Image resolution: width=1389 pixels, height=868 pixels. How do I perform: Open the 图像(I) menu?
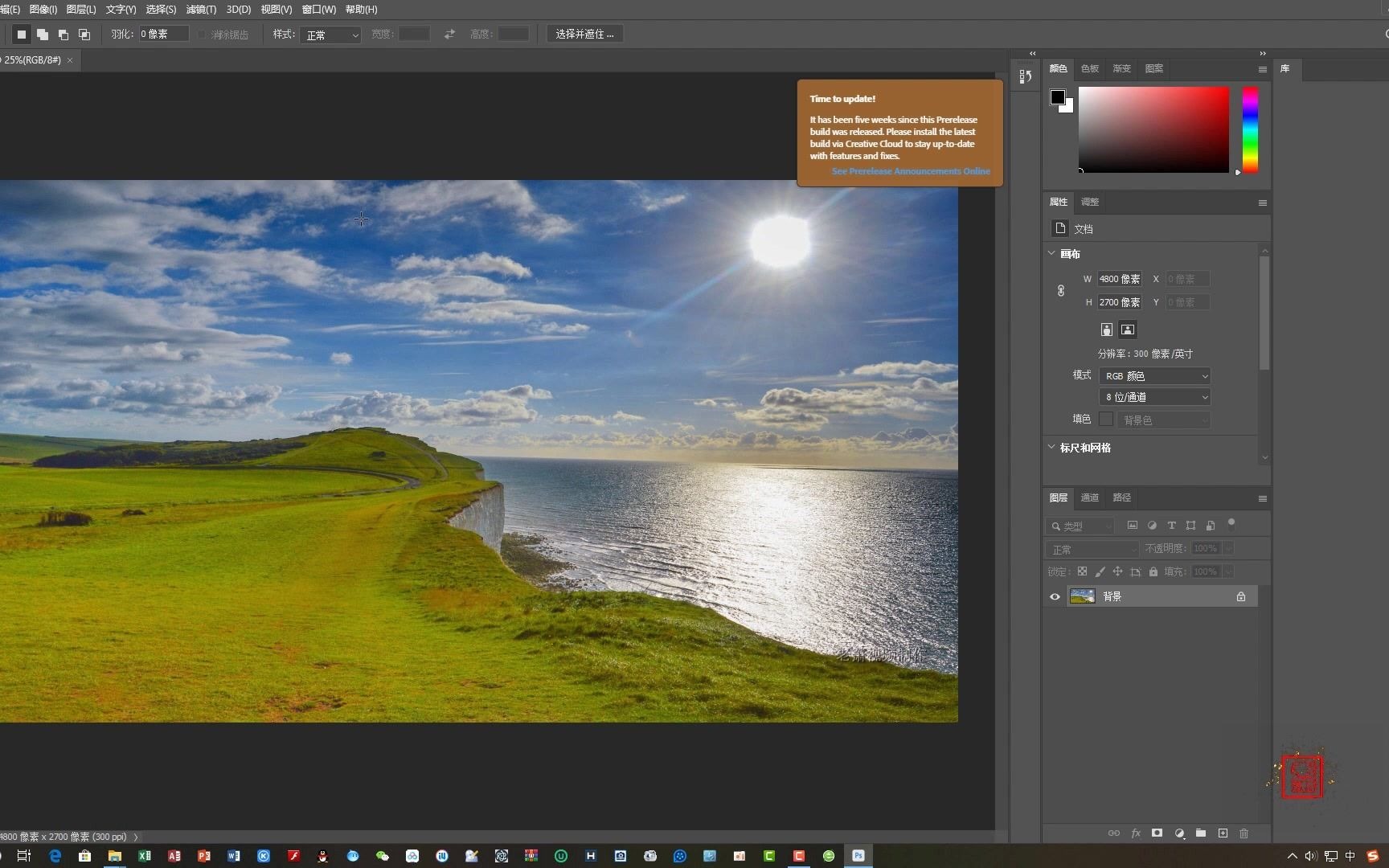tap(43, 10)
